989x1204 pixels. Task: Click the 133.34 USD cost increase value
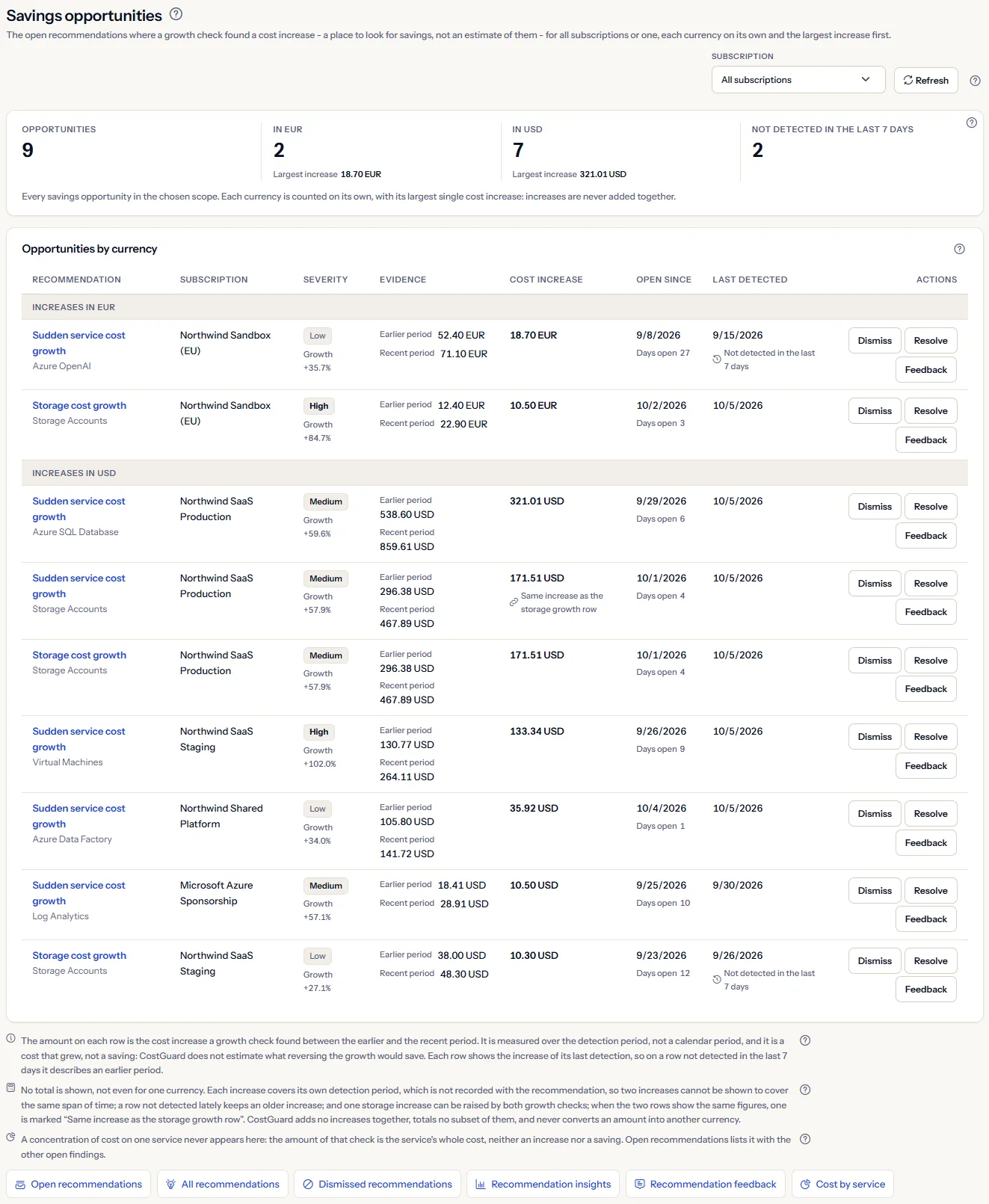(537, 731)
